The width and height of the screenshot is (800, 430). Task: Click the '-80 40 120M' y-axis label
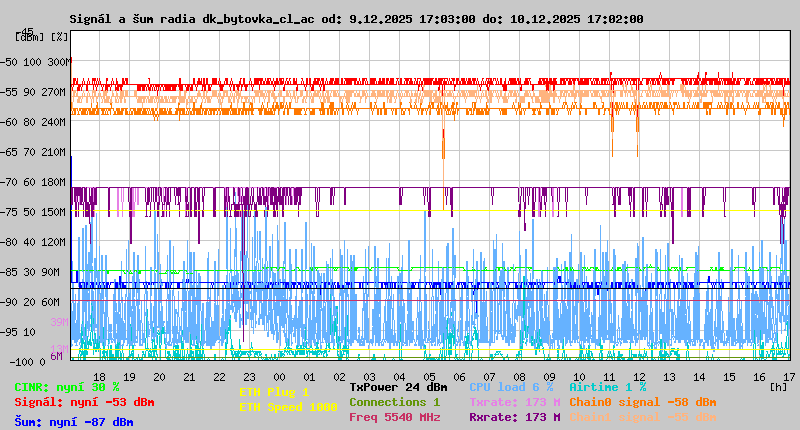33,242
